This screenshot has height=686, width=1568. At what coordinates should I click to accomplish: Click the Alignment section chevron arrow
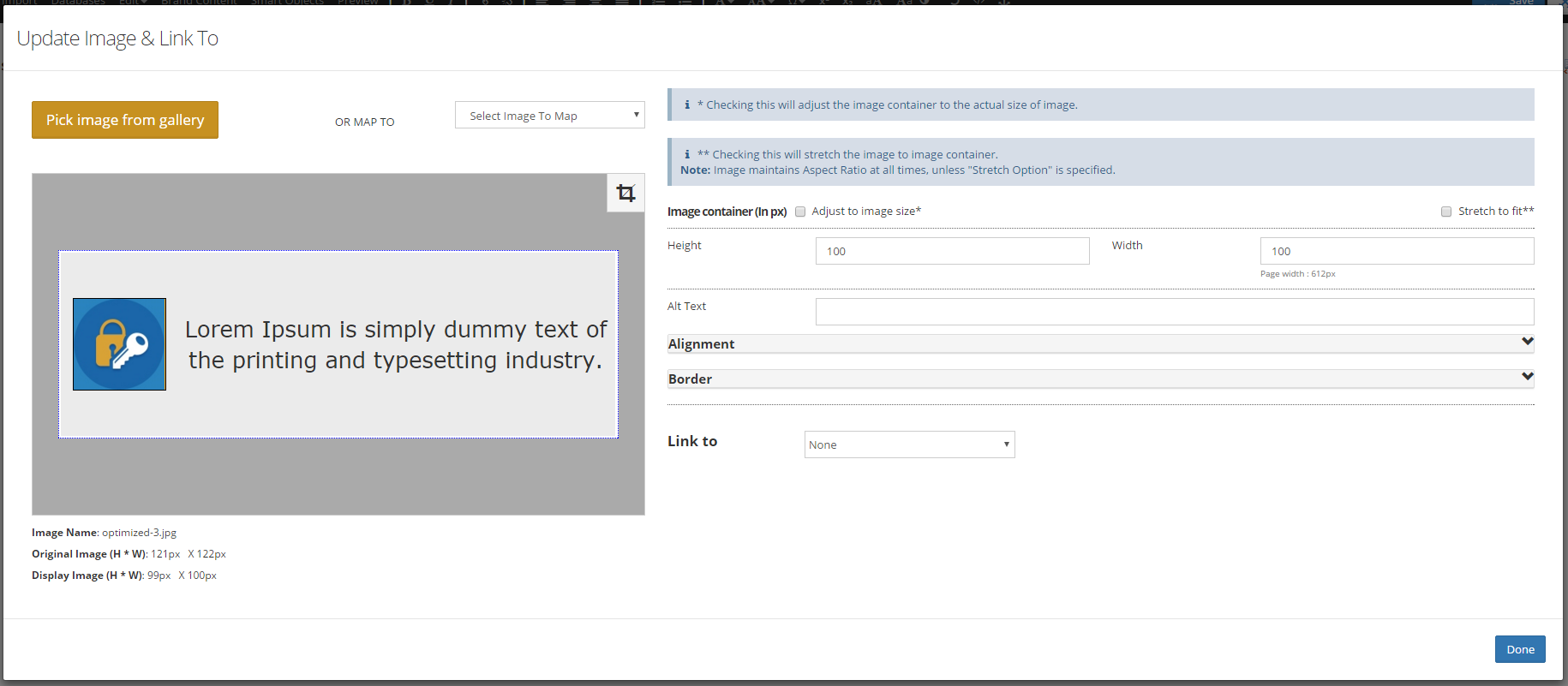point(1527,342)
